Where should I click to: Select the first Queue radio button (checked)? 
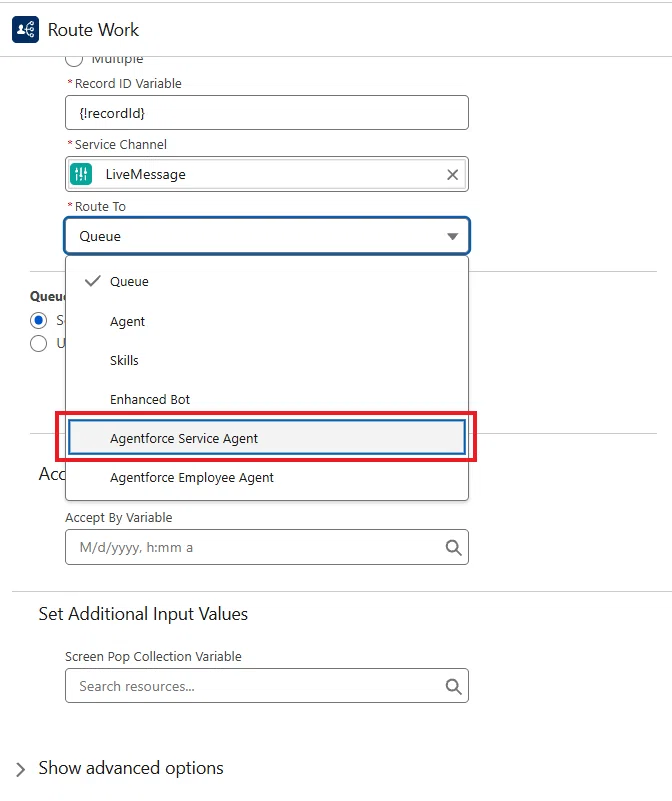[x=38, y=320]
